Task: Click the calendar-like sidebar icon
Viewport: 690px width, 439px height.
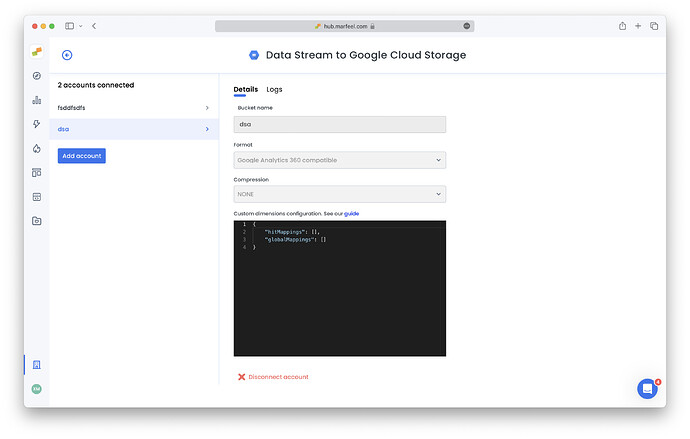Action: 37,197
